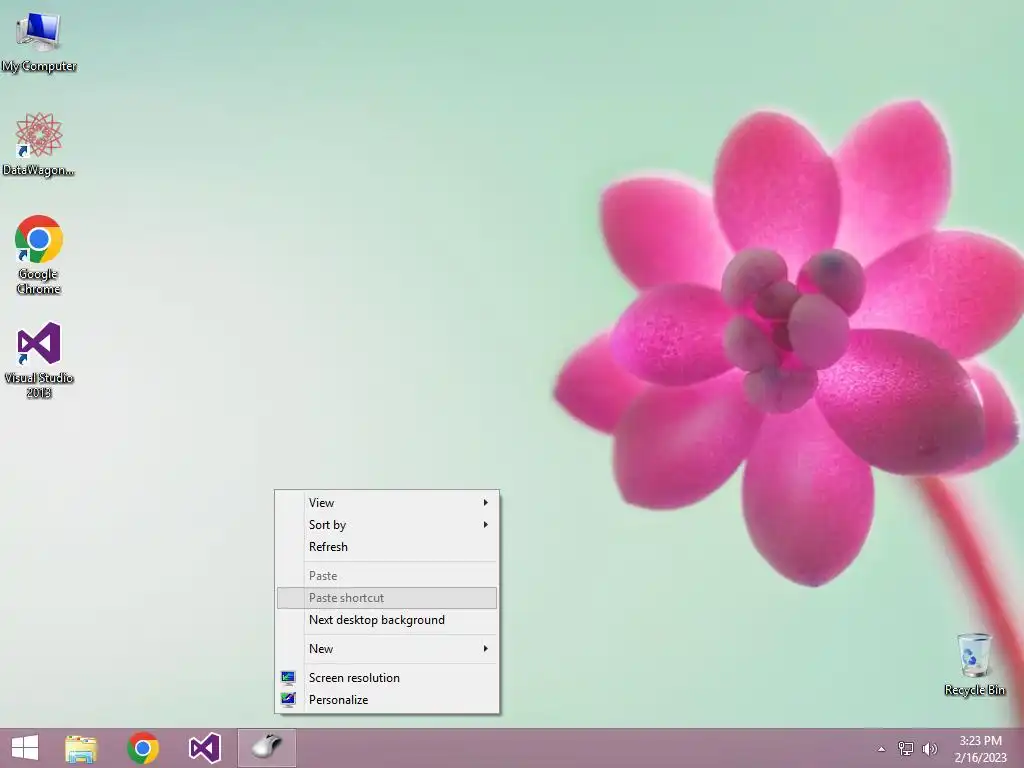This screenshot has height=768, width=1024.
Task: Click the mouse app taskbar icon
Action: [266, 748]
